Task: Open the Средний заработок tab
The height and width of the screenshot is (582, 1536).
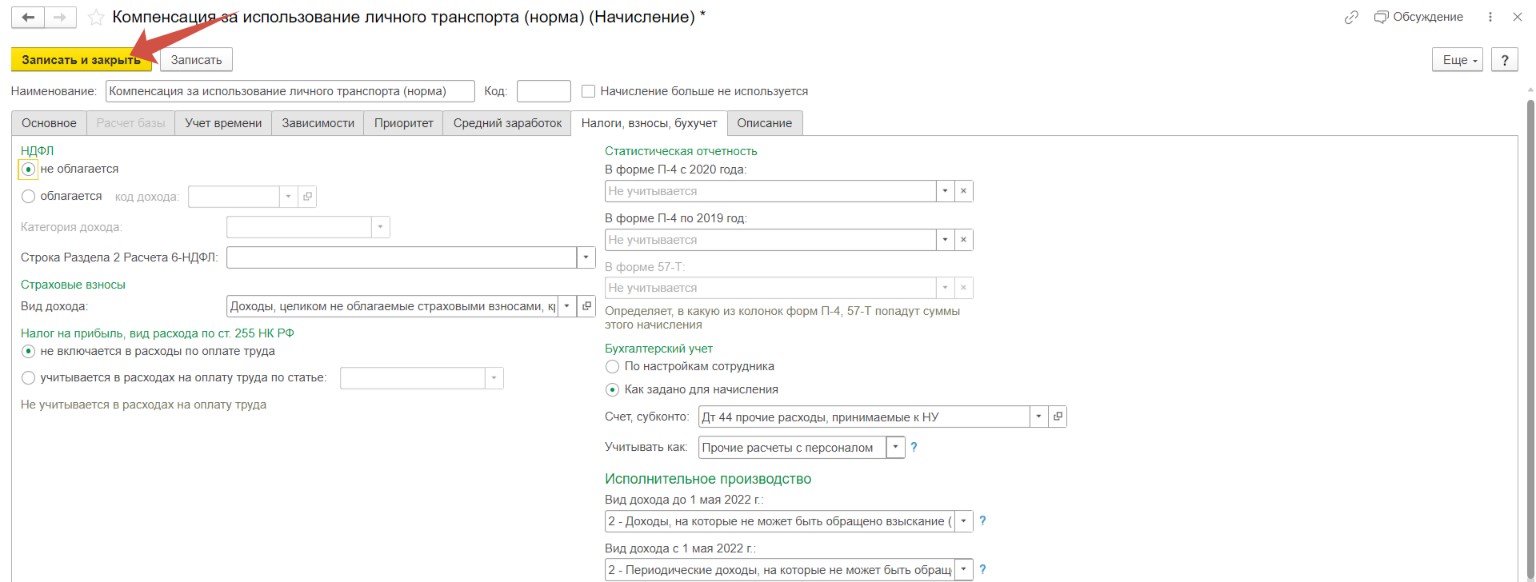Action: pos(507,123)
